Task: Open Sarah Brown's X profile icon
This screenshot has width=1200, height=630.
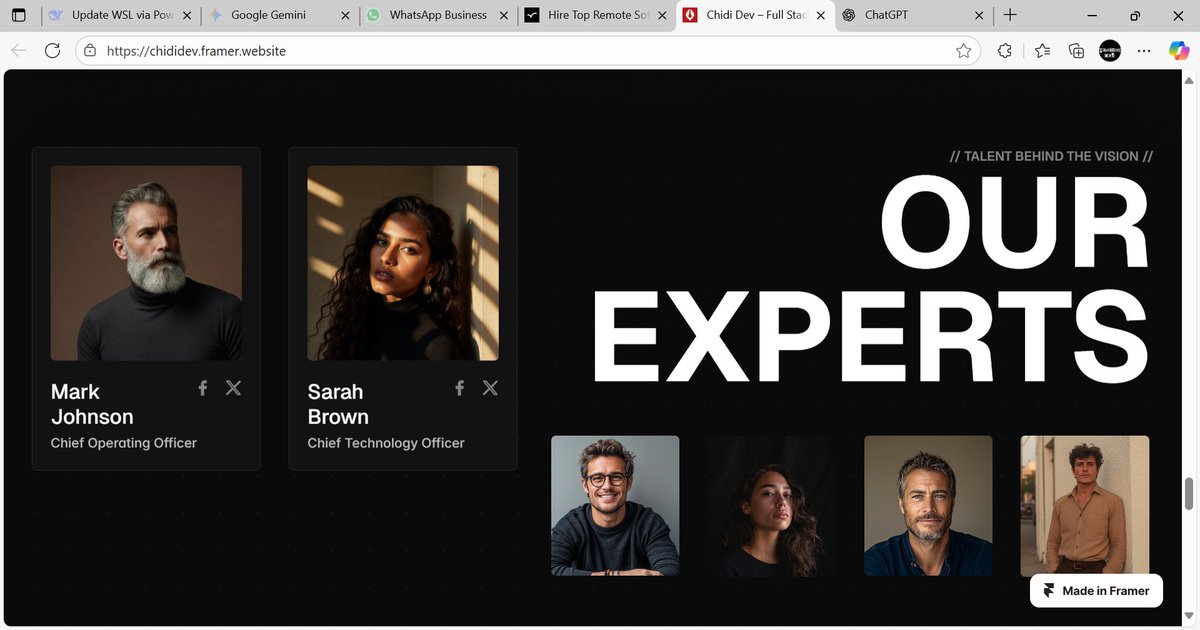Action: pyautogui.click(x=490, y=388)
